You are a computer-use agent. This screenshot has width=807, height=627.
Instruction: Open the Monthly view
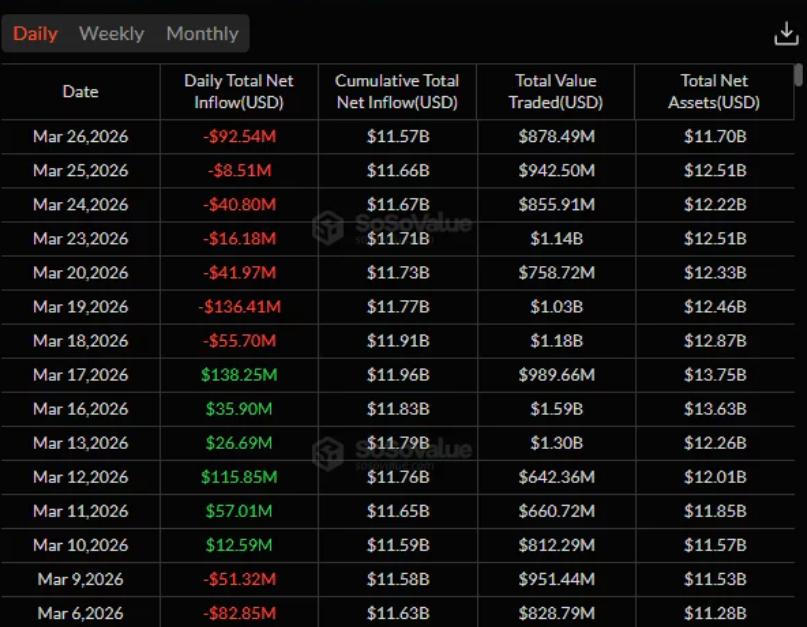201,33
